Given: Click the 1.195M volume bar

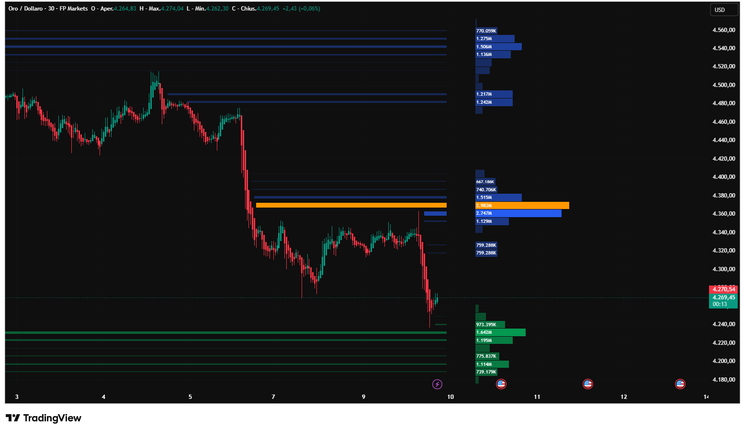Looking at the screenshot, I should (494, 340).
